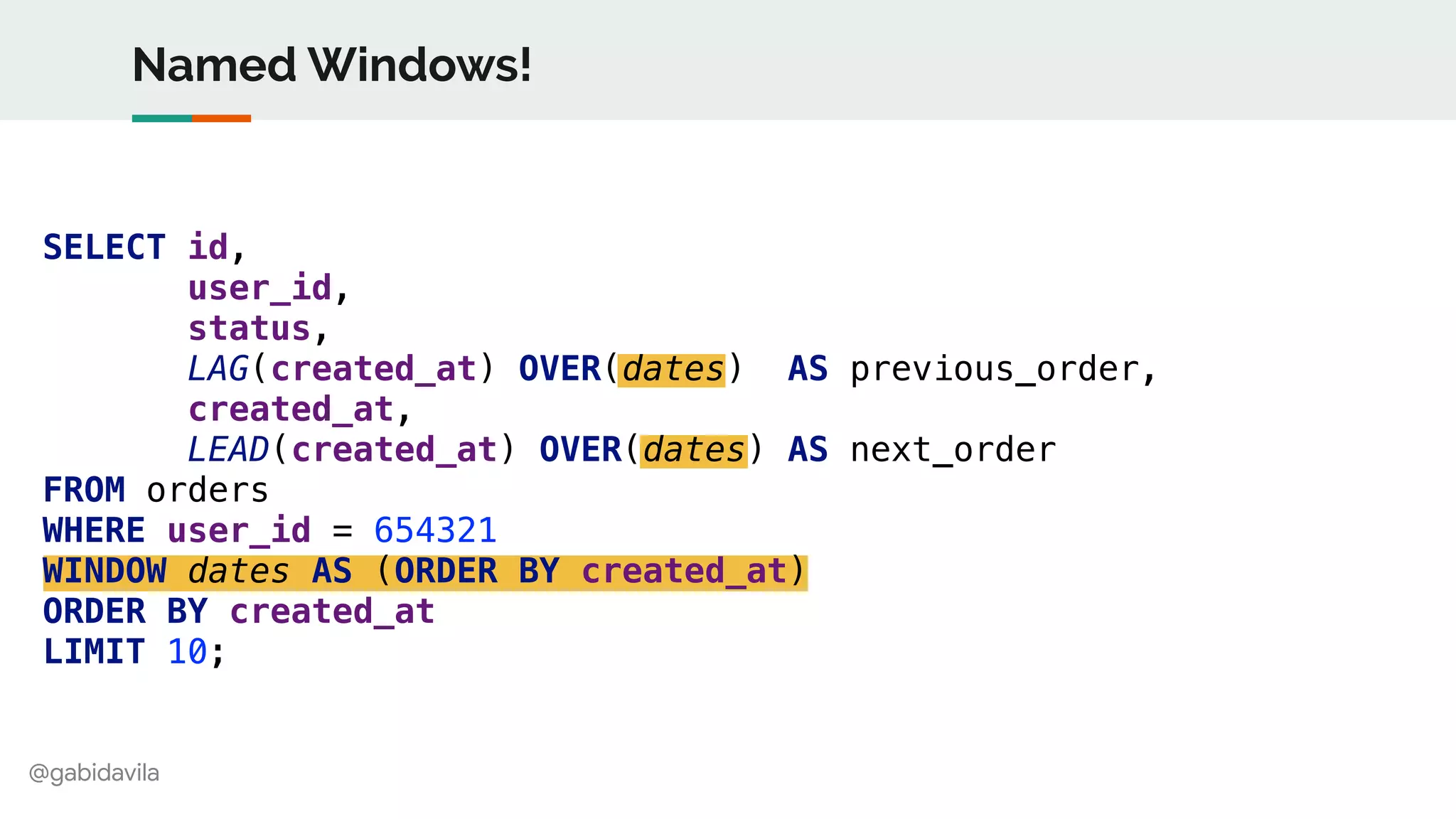Click the WINDOW keyword in highlighted line

[105, 572]
